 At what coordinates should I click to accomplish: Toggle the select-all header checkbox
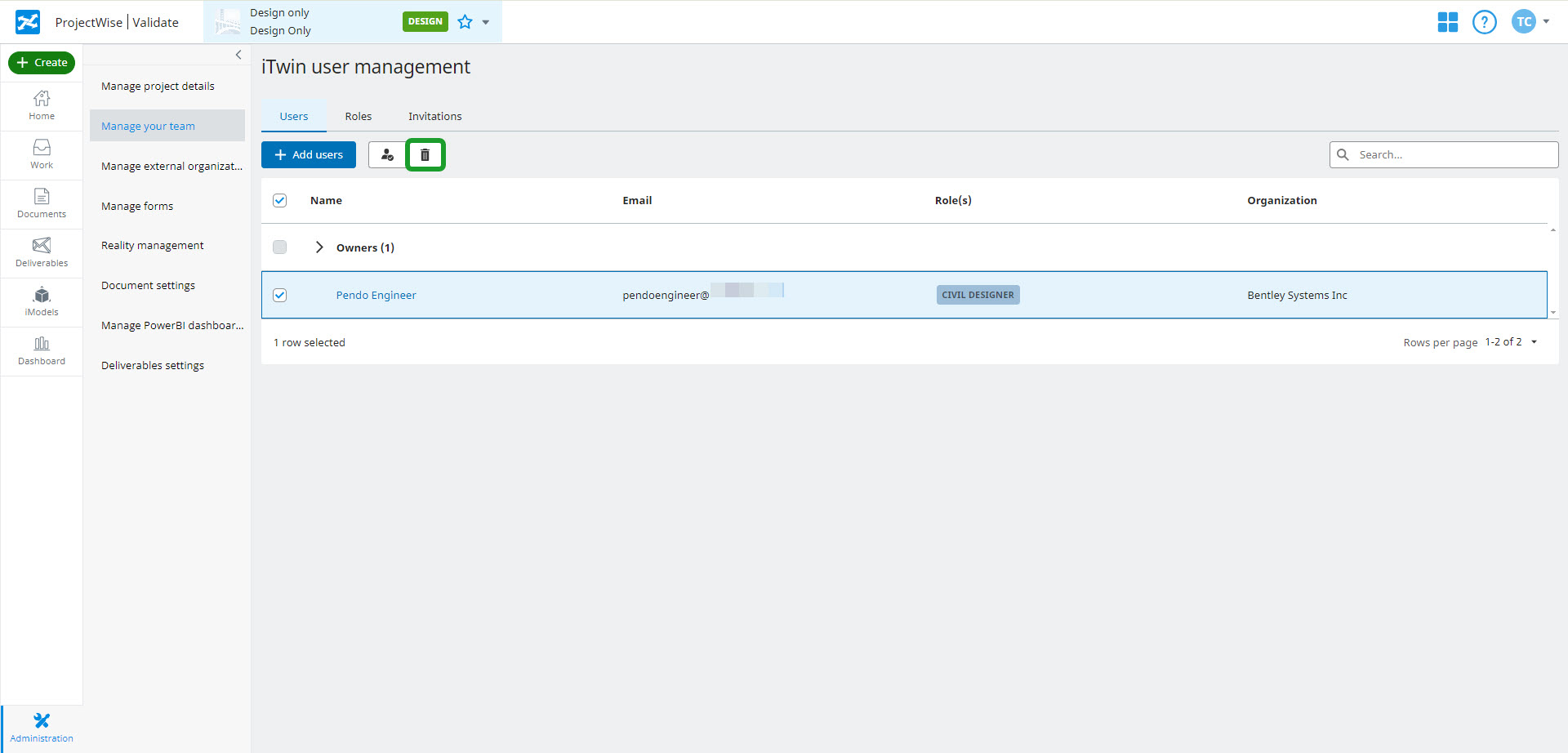280,200
